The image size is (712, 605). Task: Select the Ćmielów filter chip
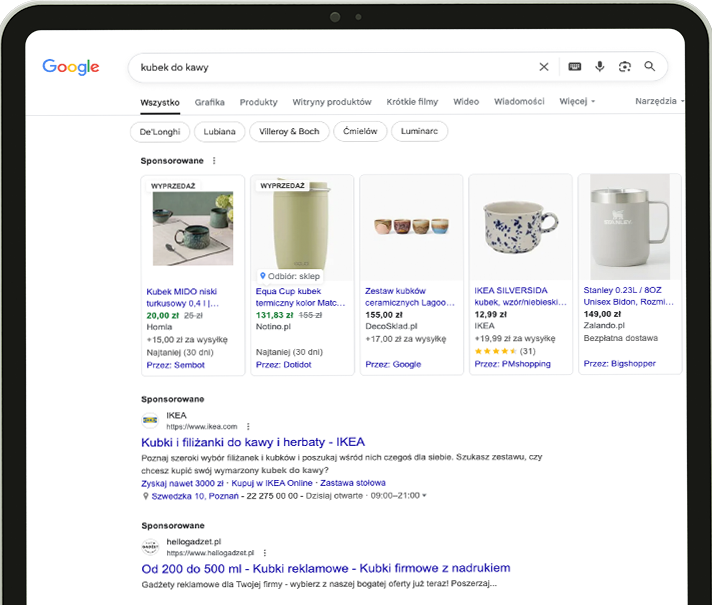pyautogui.click(x=360, y=131)
